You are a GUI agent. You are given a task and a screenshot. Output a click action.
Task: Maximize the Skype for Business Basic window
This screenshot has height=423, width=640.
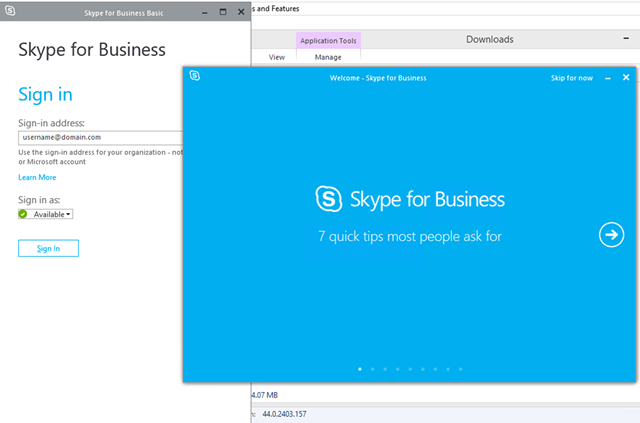tap(223, 12)
